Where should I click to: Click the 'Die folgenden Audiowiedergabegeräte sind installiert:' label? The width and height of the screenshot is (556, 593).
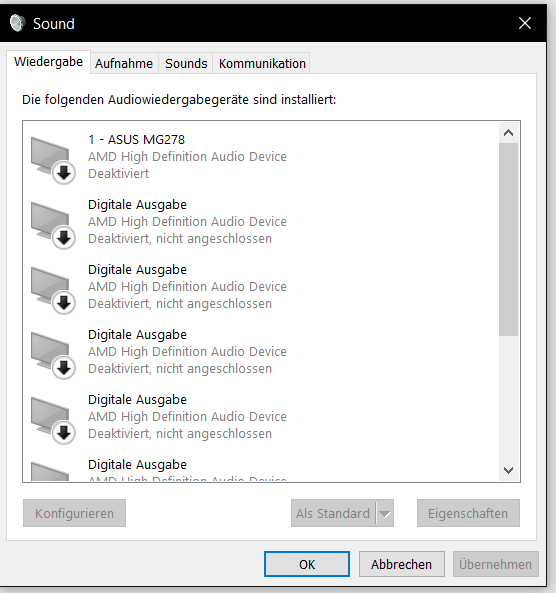(x=179, y=100)
